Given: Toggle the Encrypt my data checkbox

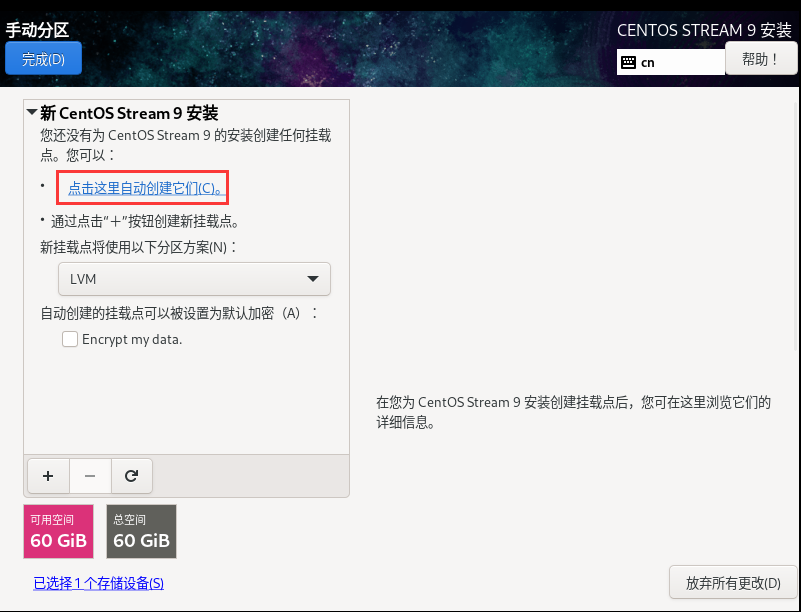Looking at the screenshot, I should click(70, 339).
